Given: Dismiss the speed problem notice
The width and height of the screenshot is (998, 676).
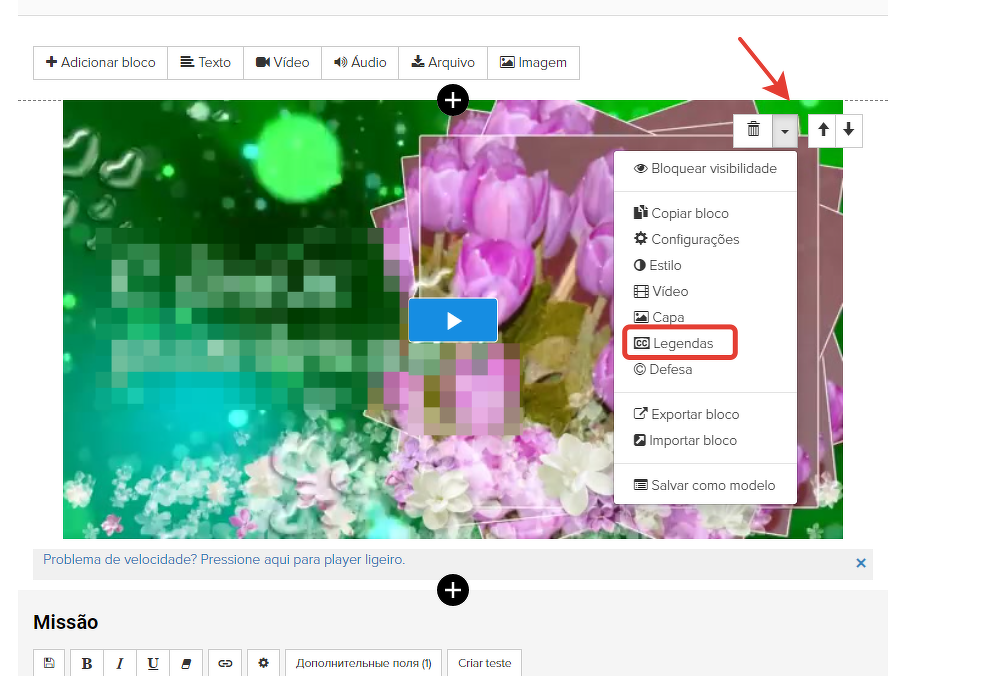Looking at the screenshot, I should [x=861, y=563].
